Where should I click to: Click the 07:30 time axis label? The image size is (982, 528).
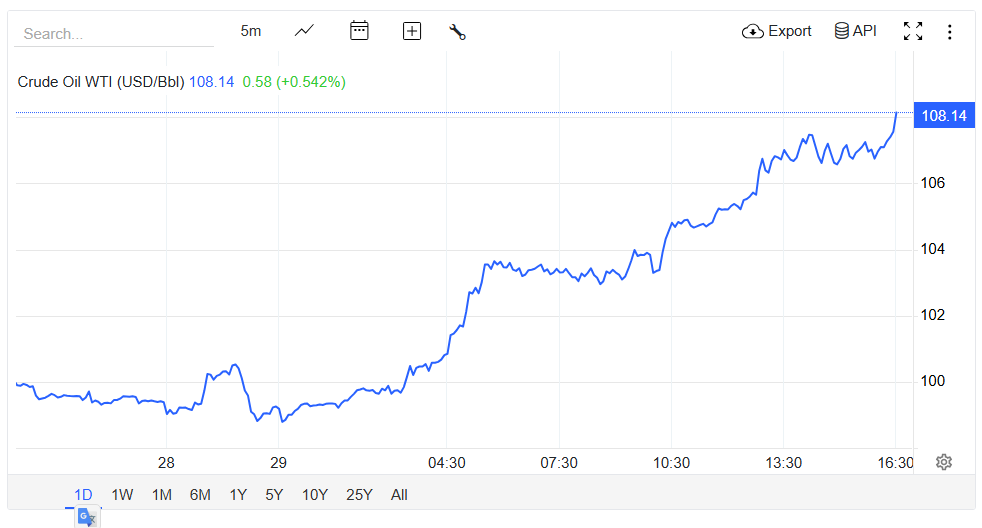pyautogui.click(x=559, y=463)
